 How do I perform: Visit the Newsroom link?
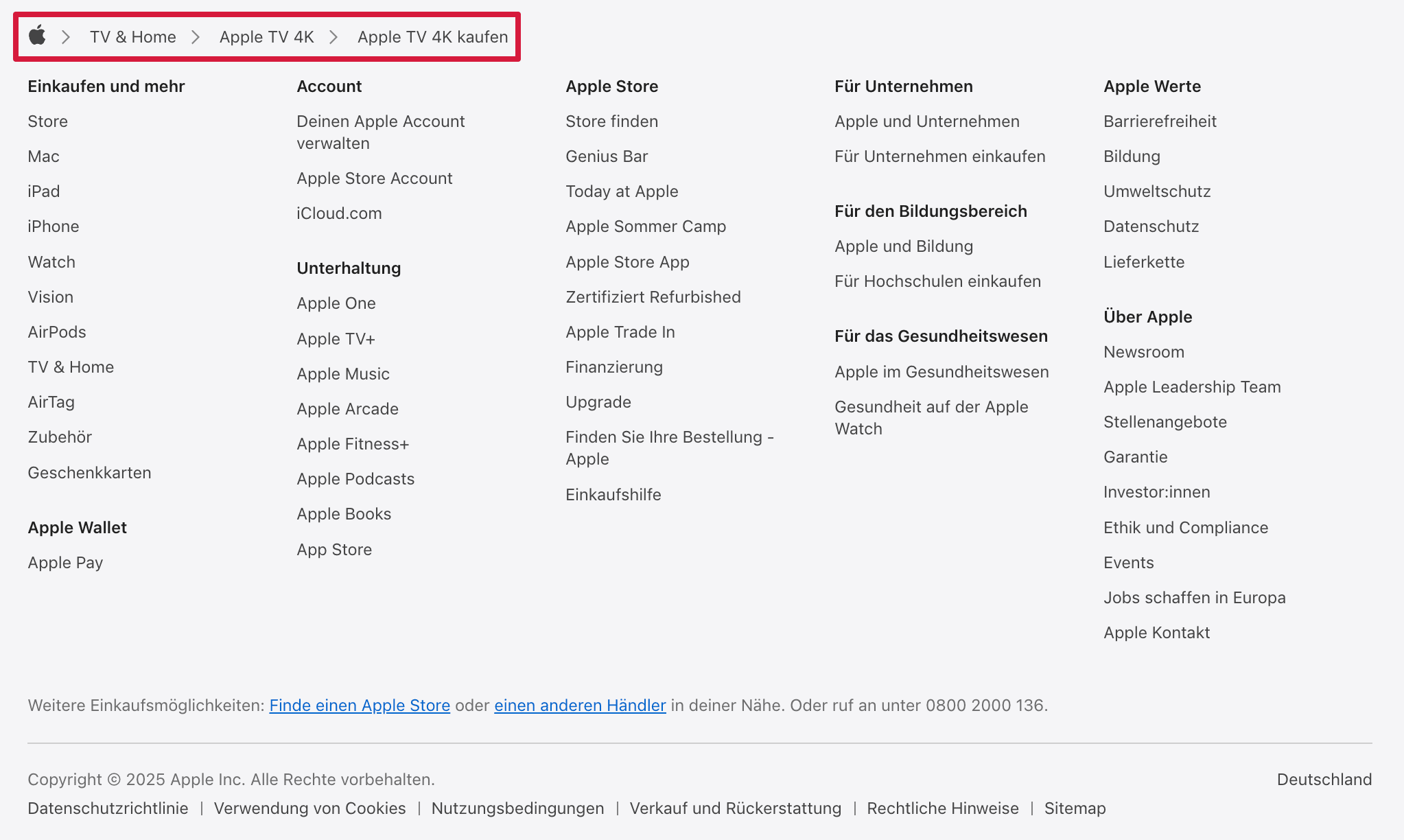(x=1145, y=352)
